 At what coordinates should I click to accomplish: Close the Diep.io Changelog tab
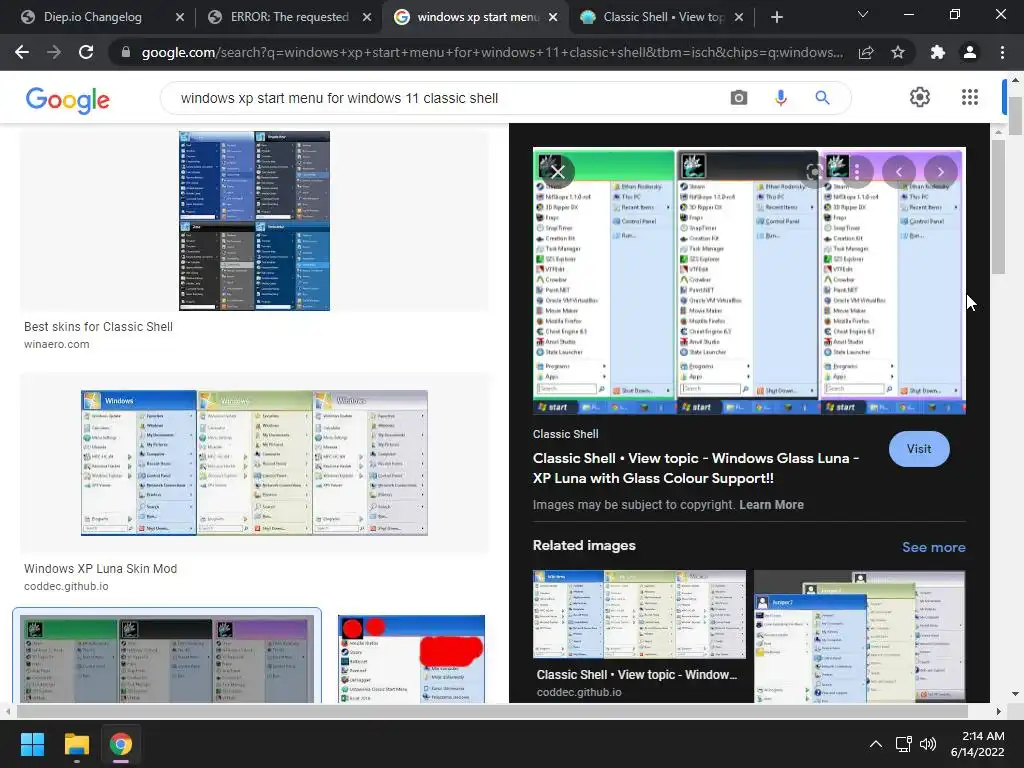180,18
